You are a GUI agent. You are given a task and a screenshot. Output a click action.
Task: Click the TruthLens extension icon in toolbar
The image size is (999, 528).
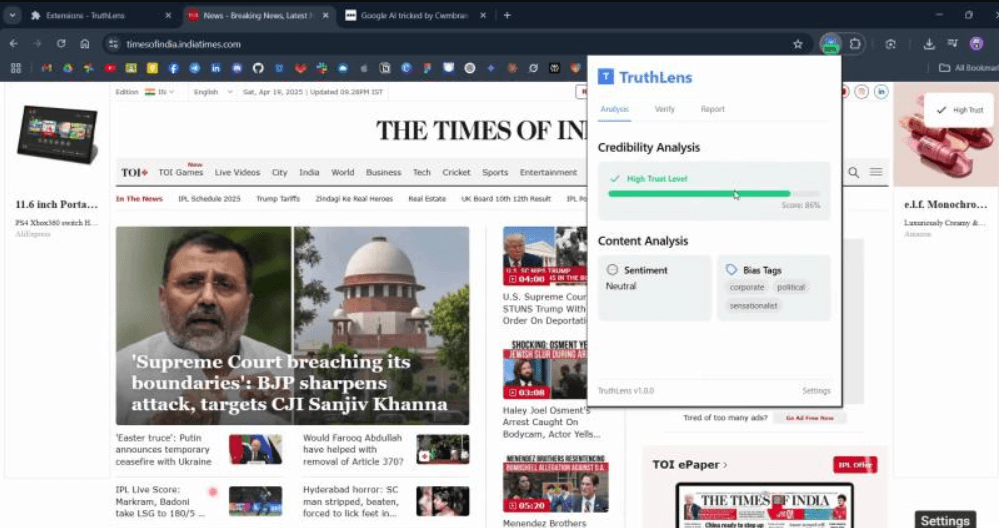[830, 44]
